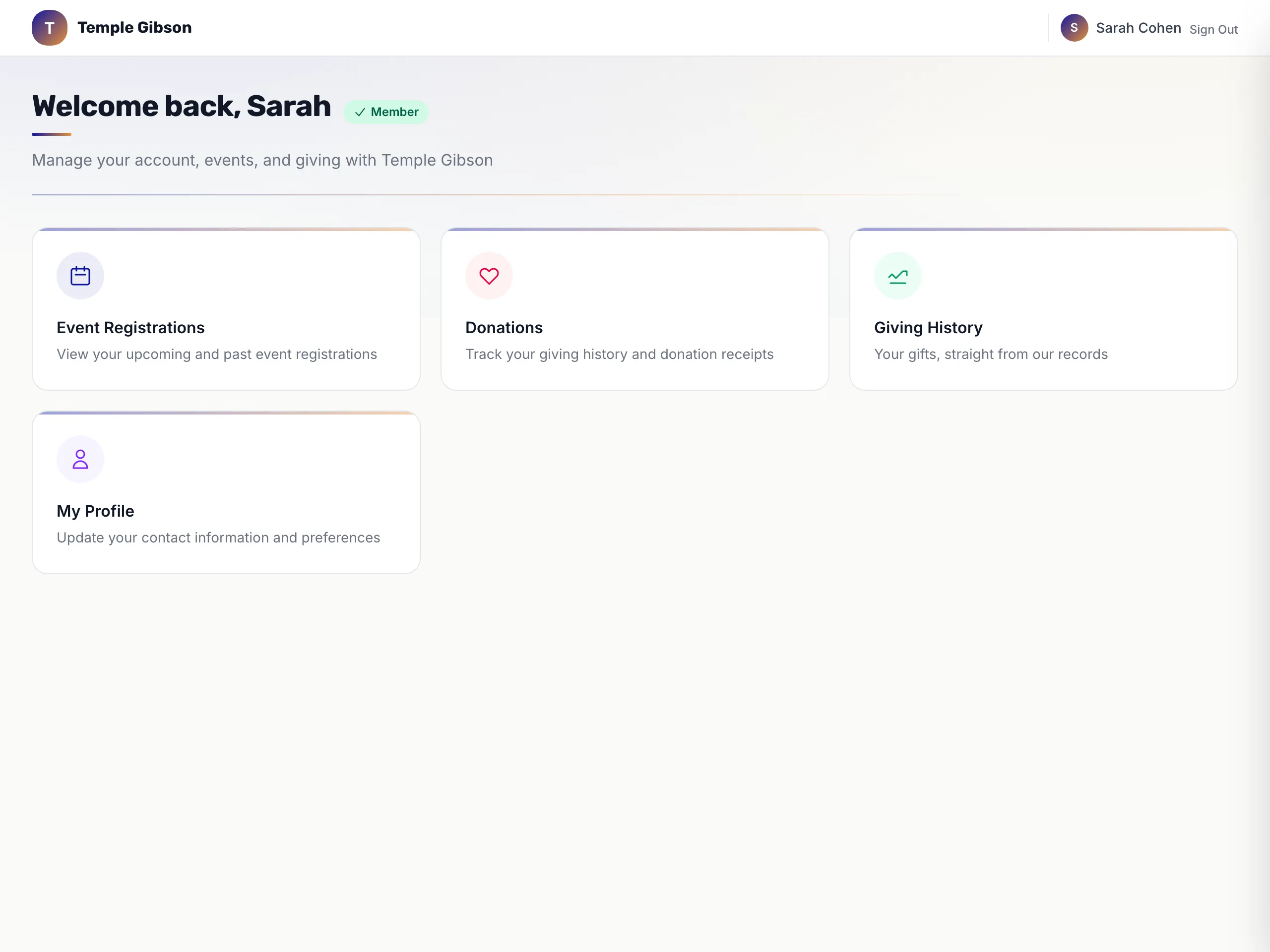This screenshot has width=1270, height=952.
Task: Sign out of the account
Action: tap(1214, 29)
